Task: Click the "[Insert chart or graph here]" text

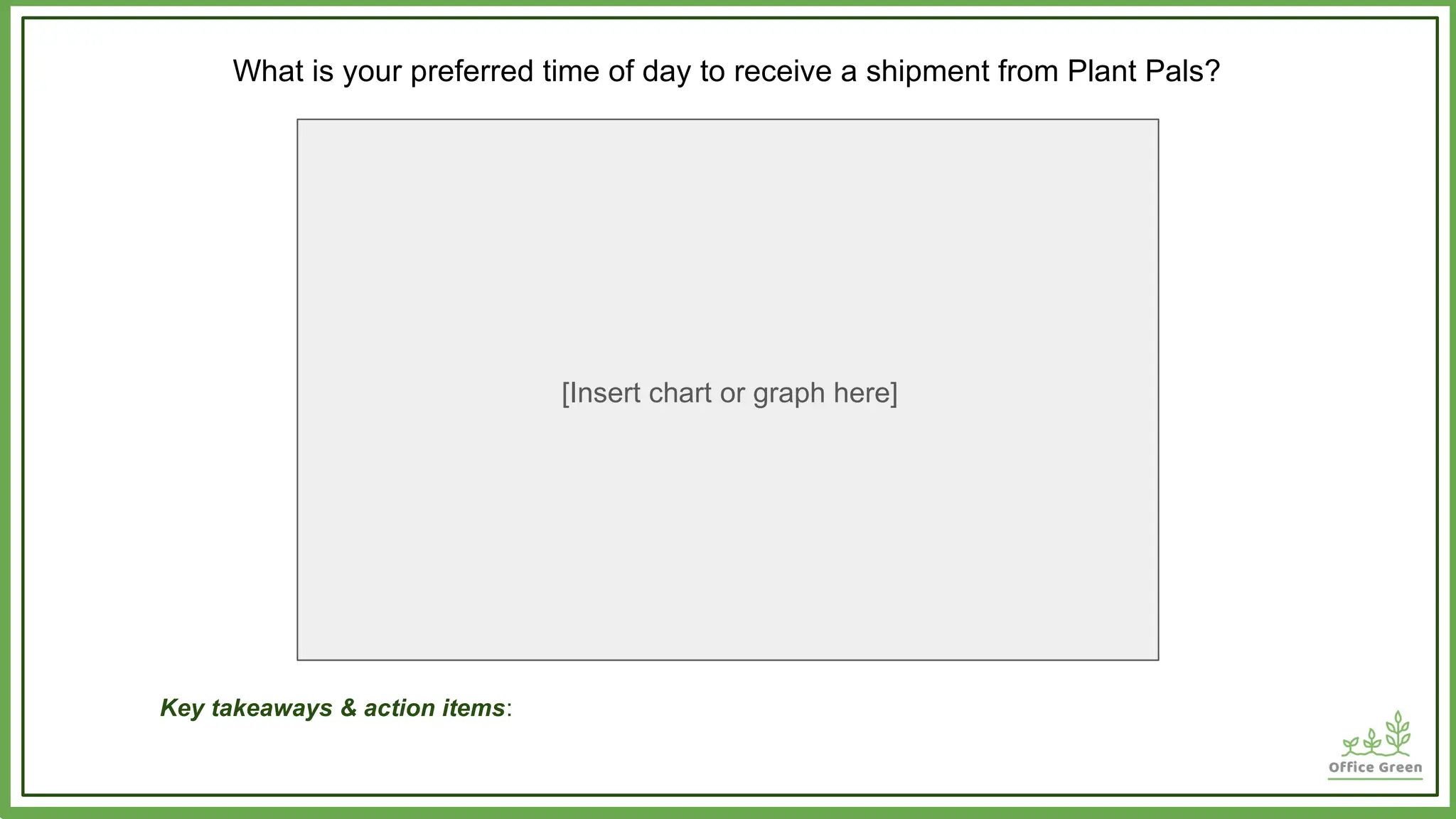Action: pyautogui.click(x=729, y=393)
